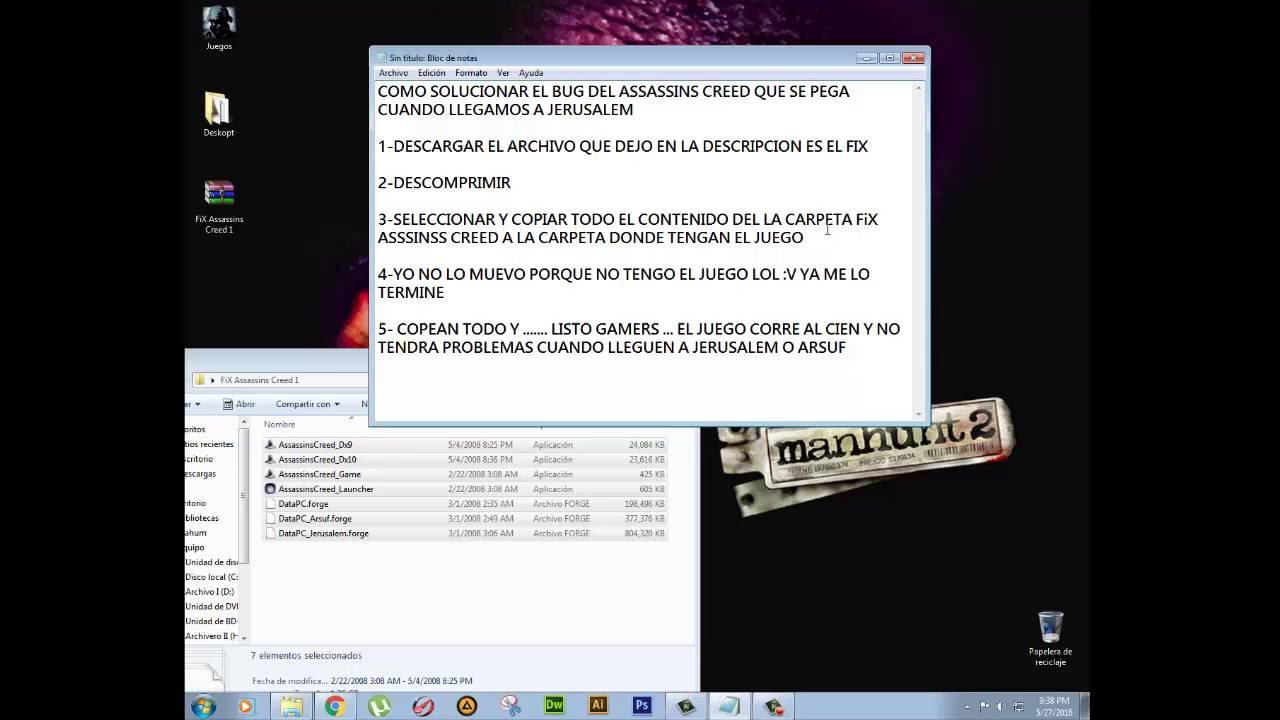Switch to the Notepad taskbar button
Screen dimensions: 1280x720
(729, 706)
